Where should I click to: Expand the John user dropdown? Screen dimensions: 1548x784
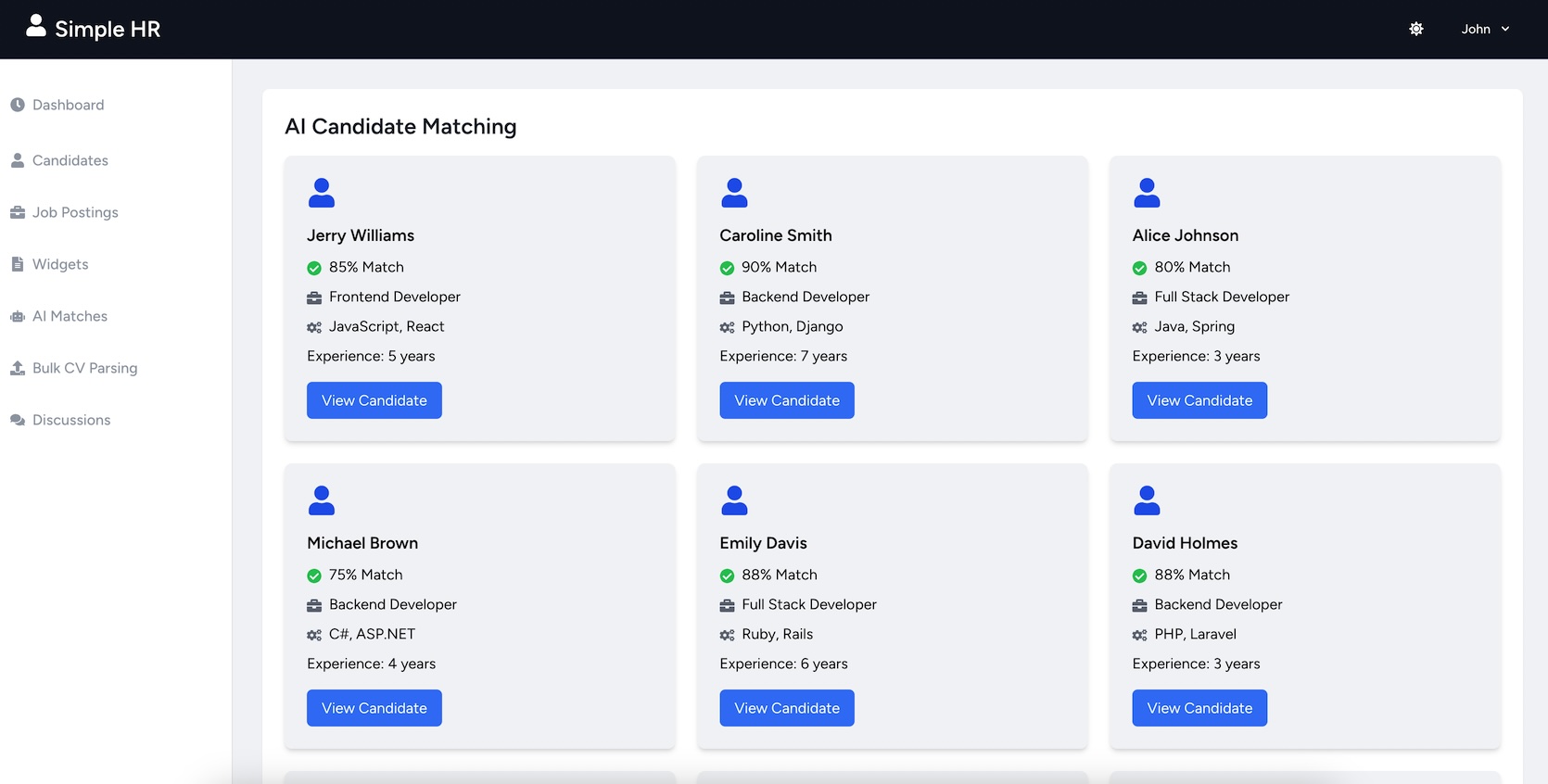(x=1485, y=30)
